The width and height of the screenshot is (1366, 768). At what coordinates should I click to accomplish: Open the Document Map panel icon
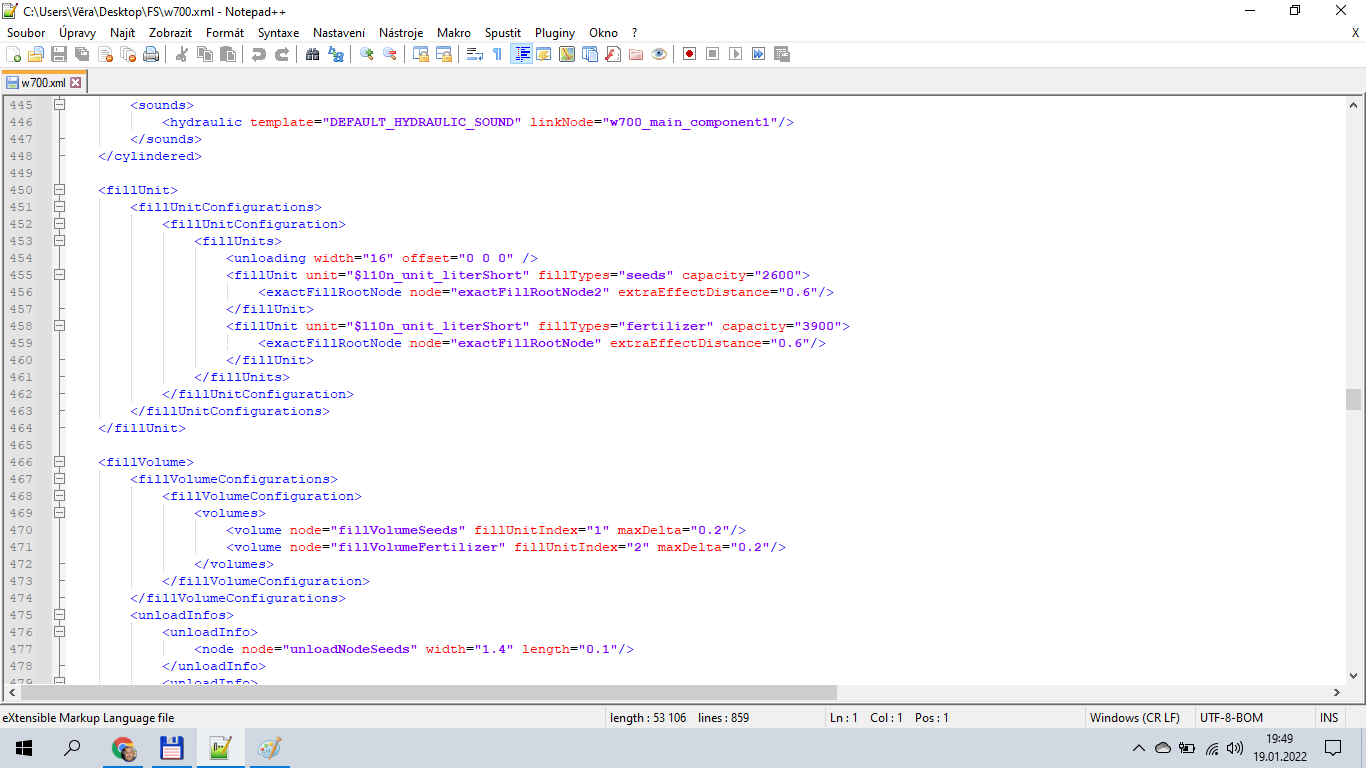pyautogui.click(x=567, y=54)
